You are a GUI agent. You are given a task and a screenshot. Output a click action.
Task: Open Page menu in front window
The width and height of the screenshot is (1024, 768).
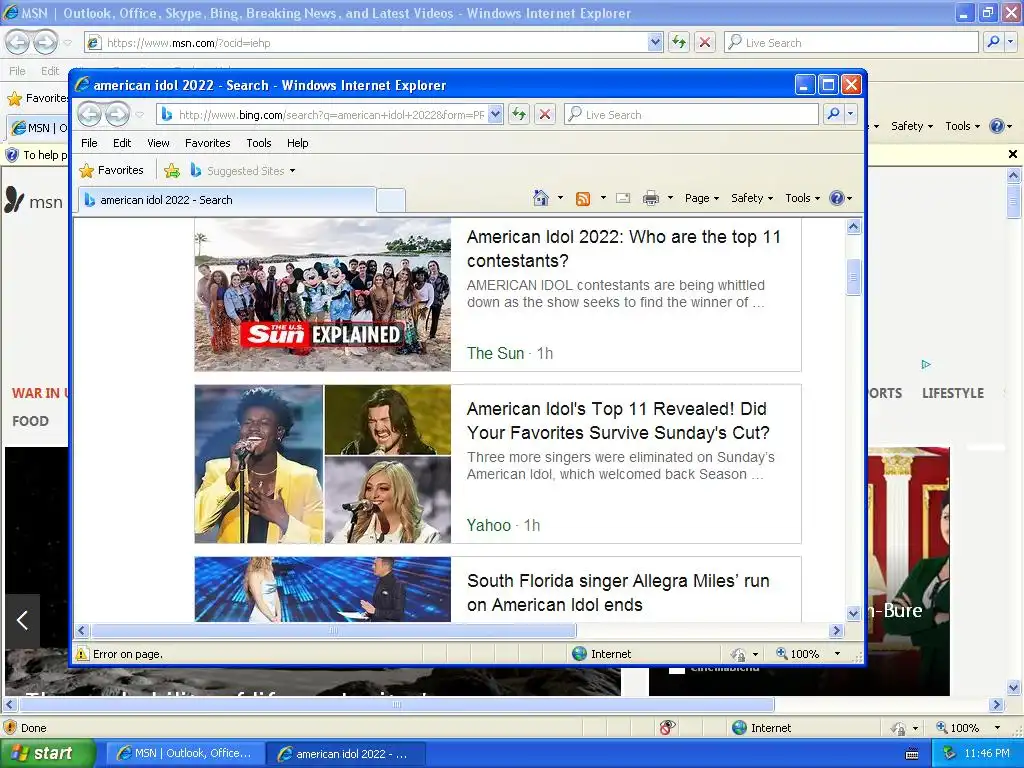coord(701,198)
